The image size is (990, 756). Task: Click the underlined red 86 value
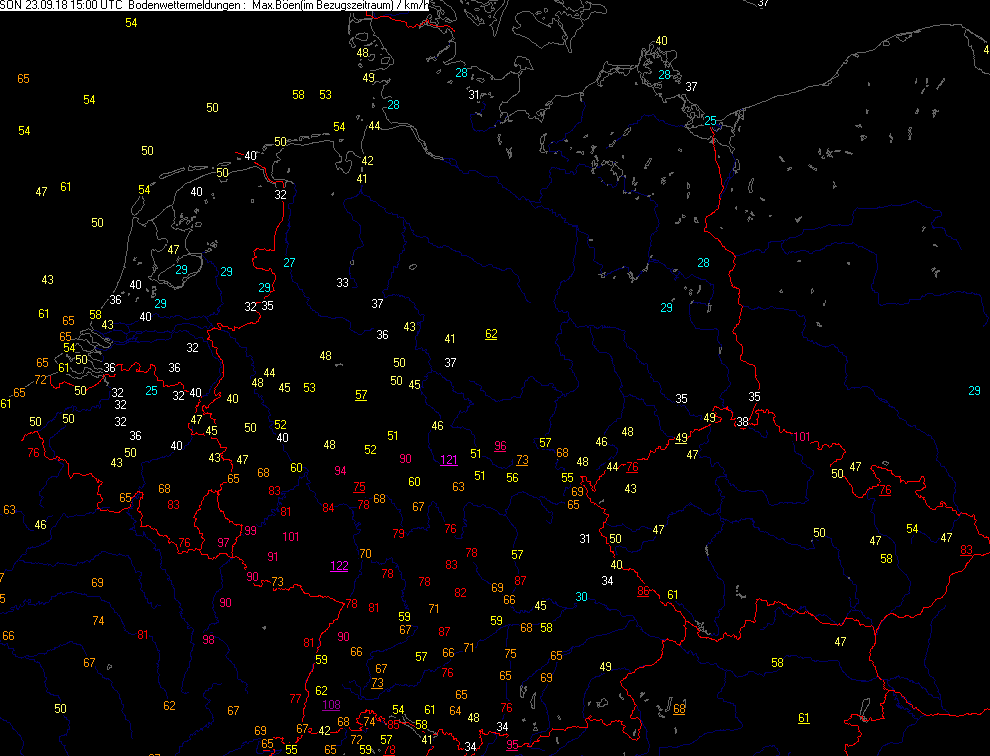643,591
